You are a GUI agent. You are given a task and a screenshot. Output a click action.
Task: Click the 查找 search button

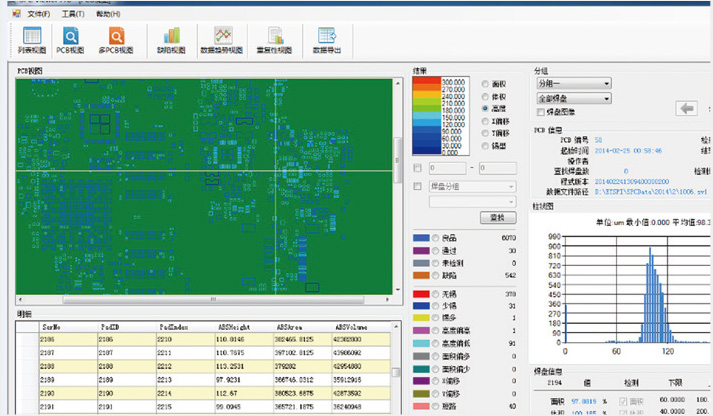pyautogui.click(x=497, y=217)
